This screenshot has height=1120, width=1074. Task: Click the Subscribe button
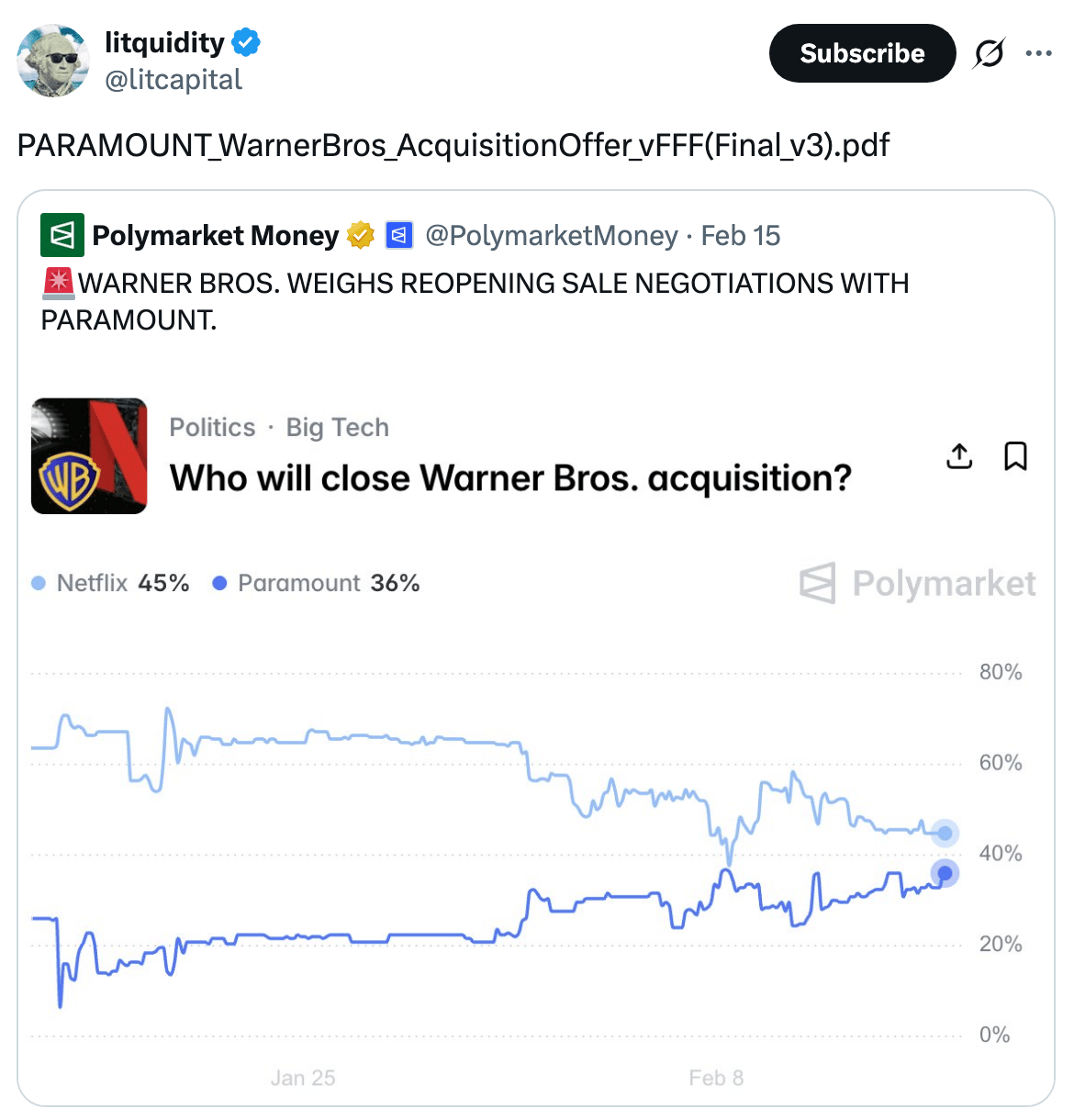pyautogui.click(x=862, y=53)
